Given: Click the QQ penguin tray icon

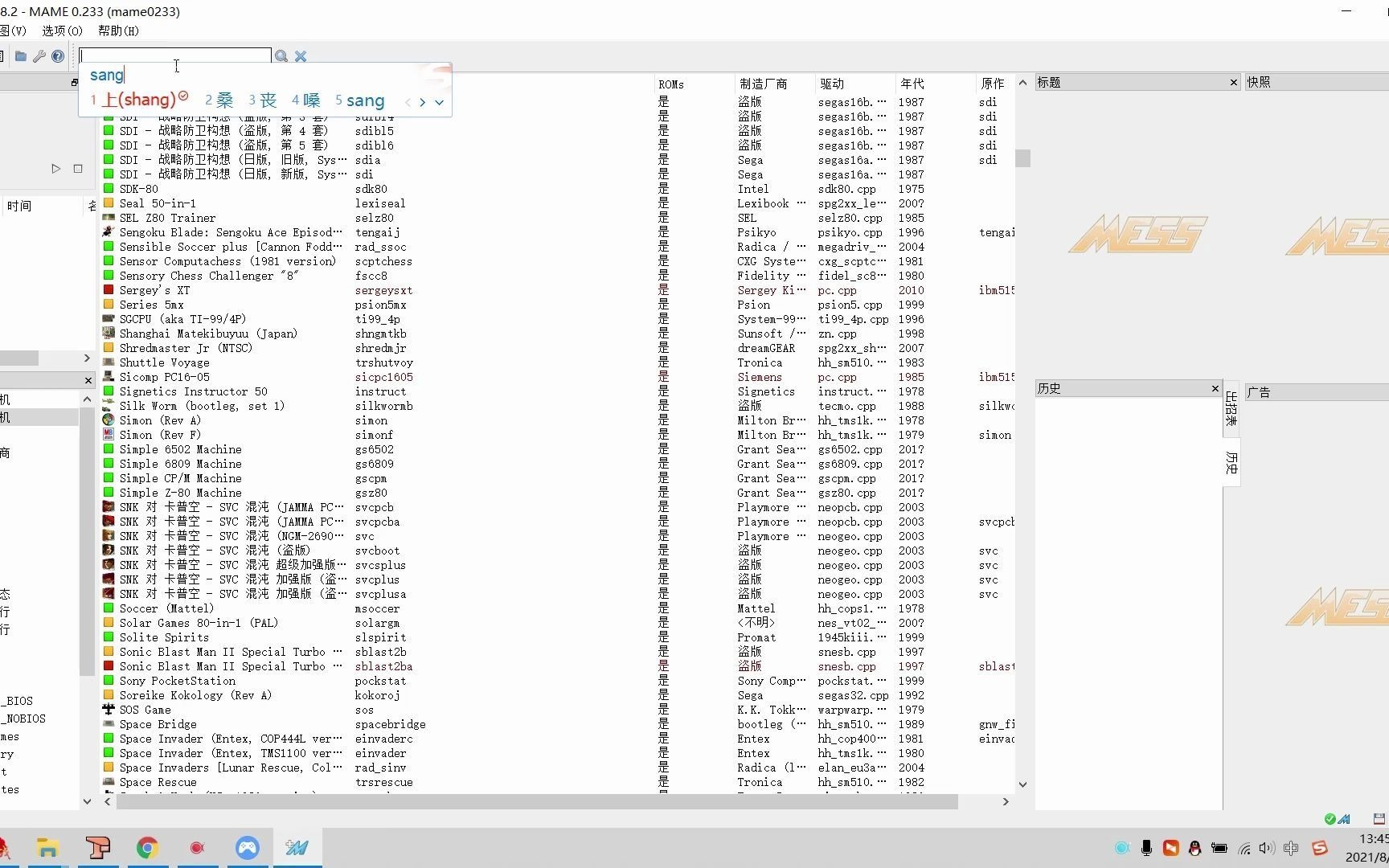Looking at the screenshot, I should [1194, 848].
